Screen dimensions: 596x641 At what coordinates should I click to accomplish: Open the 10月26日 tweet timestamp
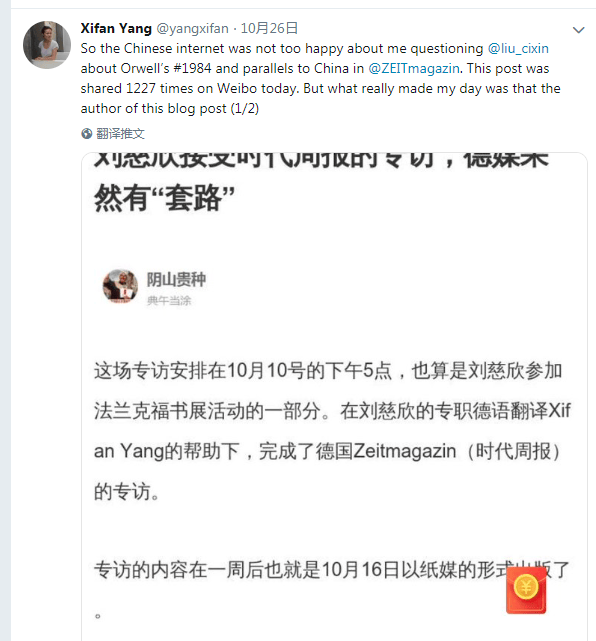point(269,29)
